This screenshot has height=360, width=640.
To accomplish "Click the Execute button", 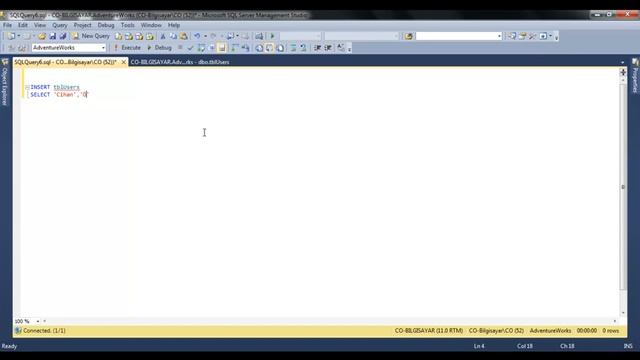I will click(127, 48).
